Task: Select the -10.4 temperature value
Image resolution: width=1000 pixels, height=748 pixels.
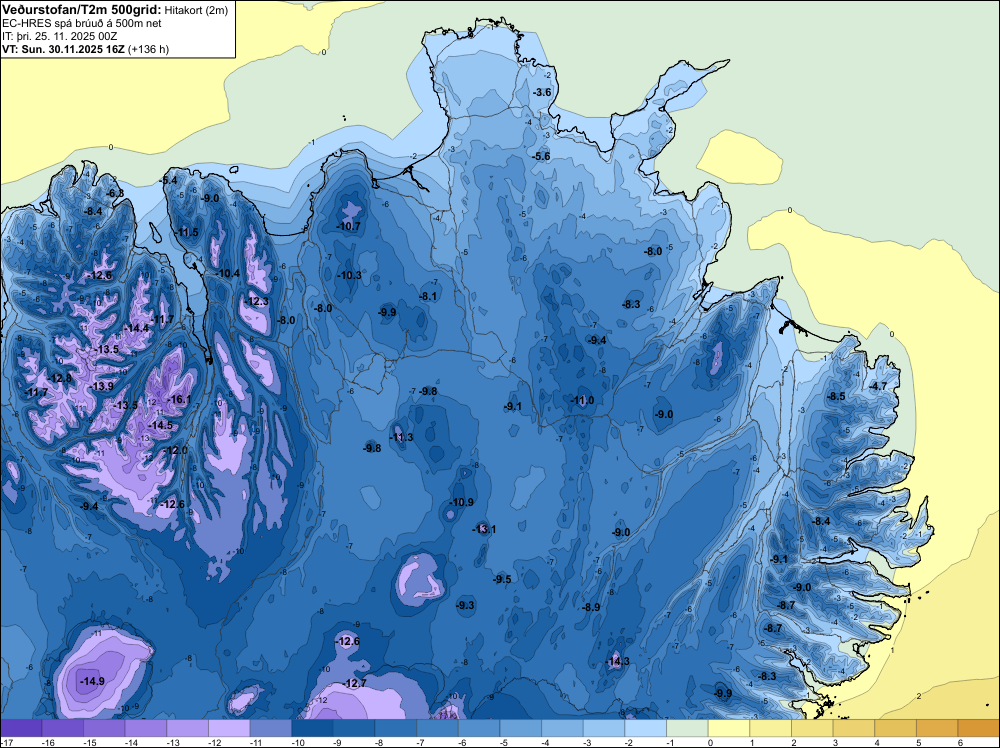Action: (x=228, y=273)
